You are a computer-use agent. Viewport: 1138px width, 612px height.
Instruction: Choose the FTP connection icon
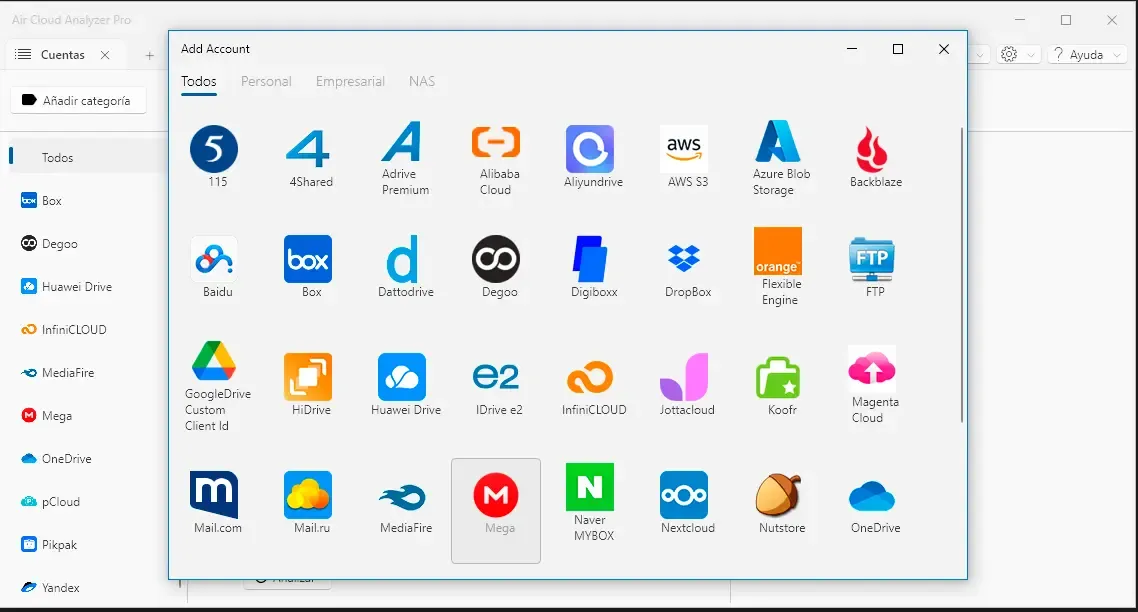click(x=872, y=259)
